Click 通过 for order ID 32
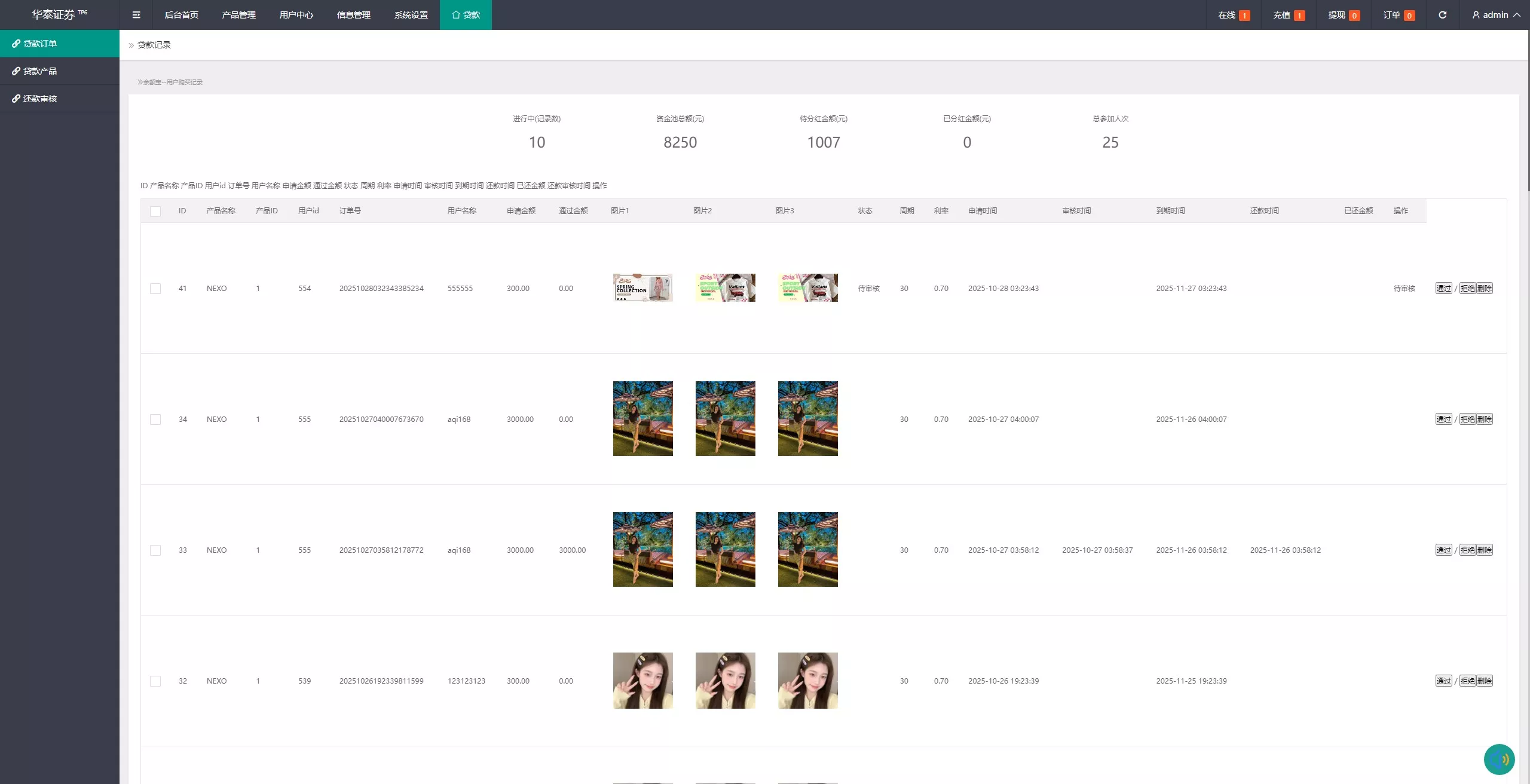Viewport: 1530px width, 784px height. pos(1444,681)
